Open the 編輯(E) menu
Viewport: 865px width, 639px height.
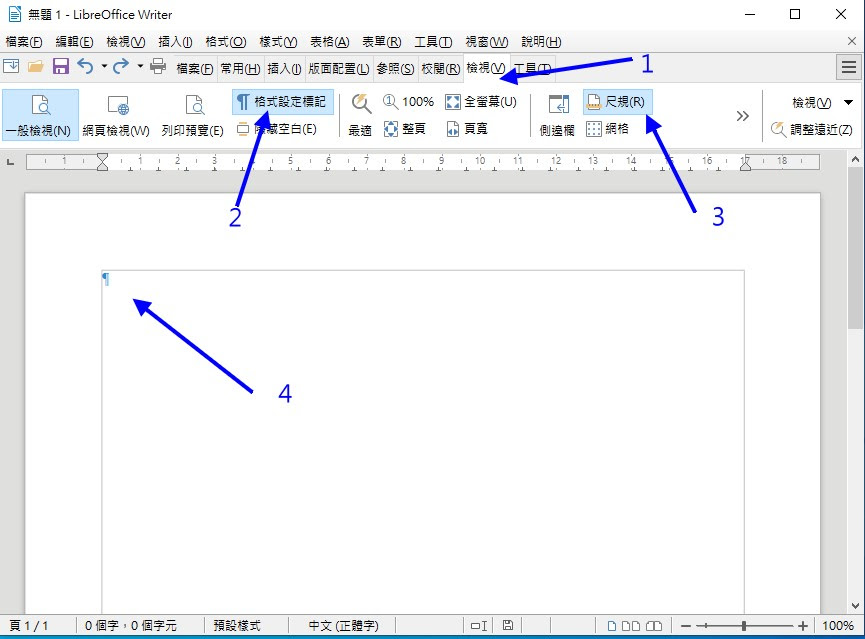point(74,42)
